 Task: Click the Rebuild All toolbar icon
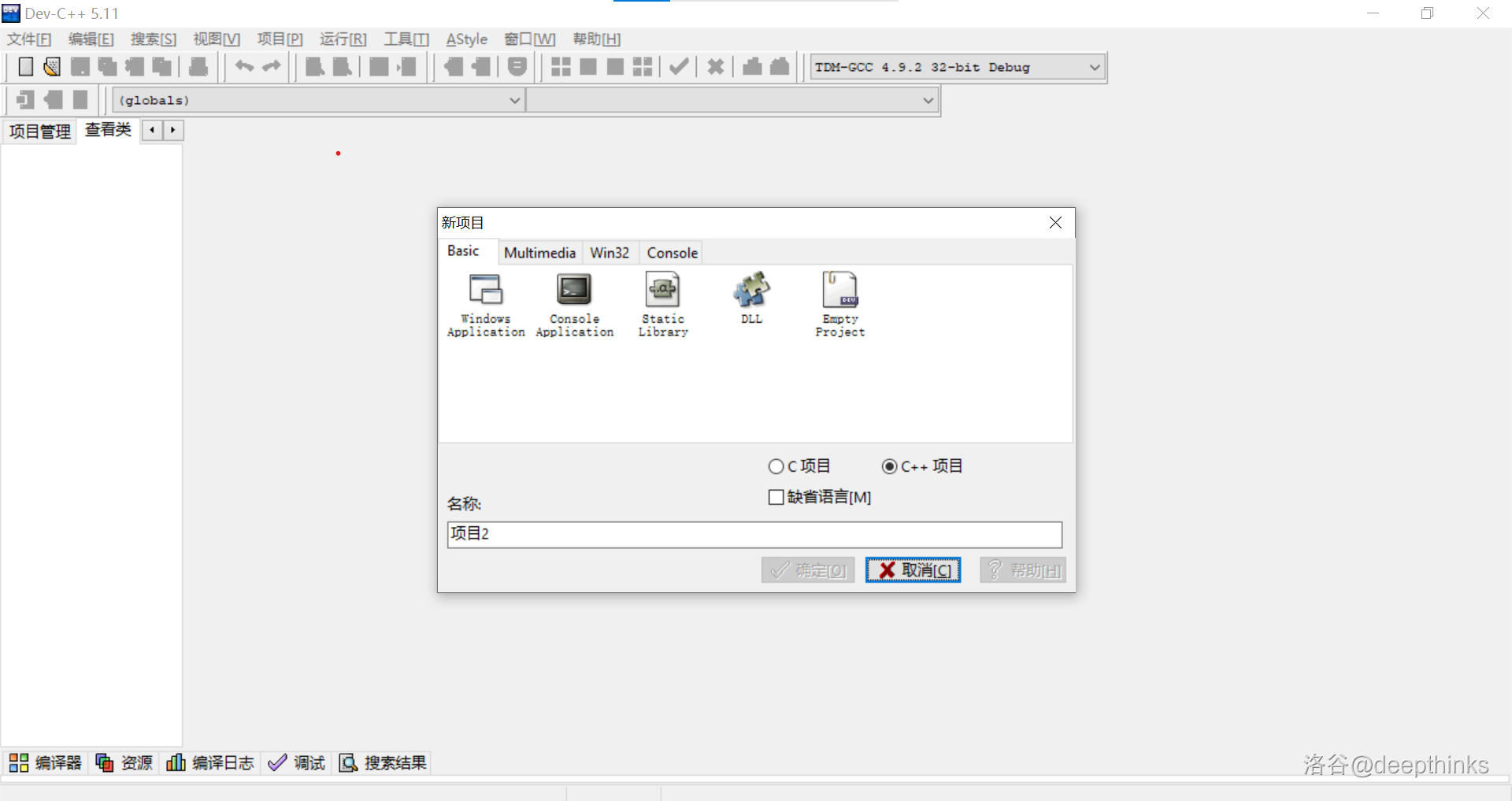643,67
